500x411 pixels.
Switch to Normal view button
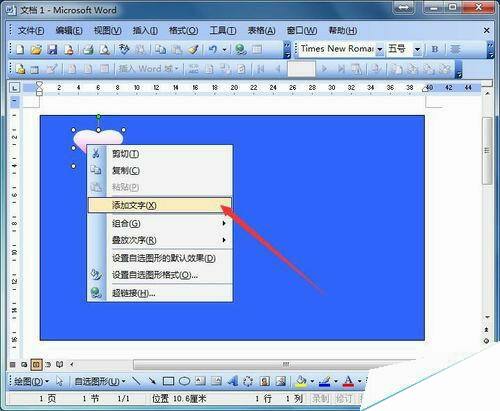(x=12, y=364)
